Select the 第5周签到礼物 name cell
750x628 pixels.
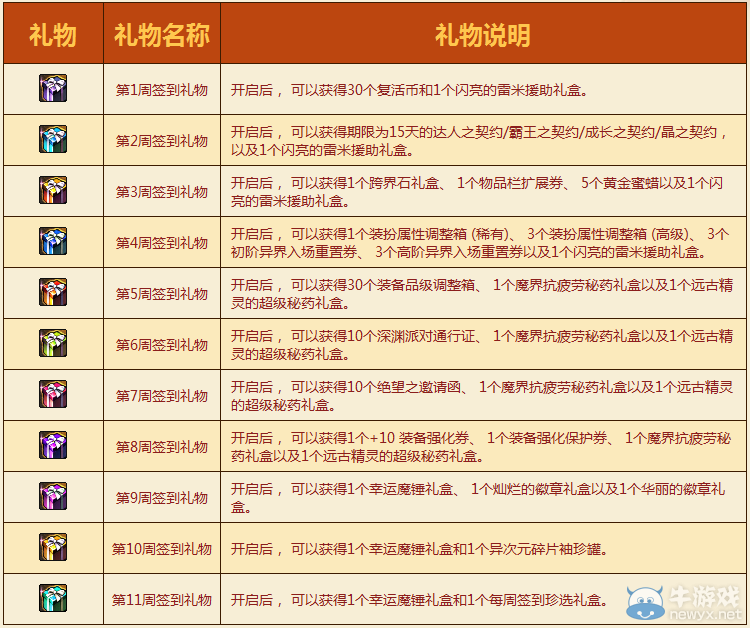pyautogui.click(x=162, y=293)
